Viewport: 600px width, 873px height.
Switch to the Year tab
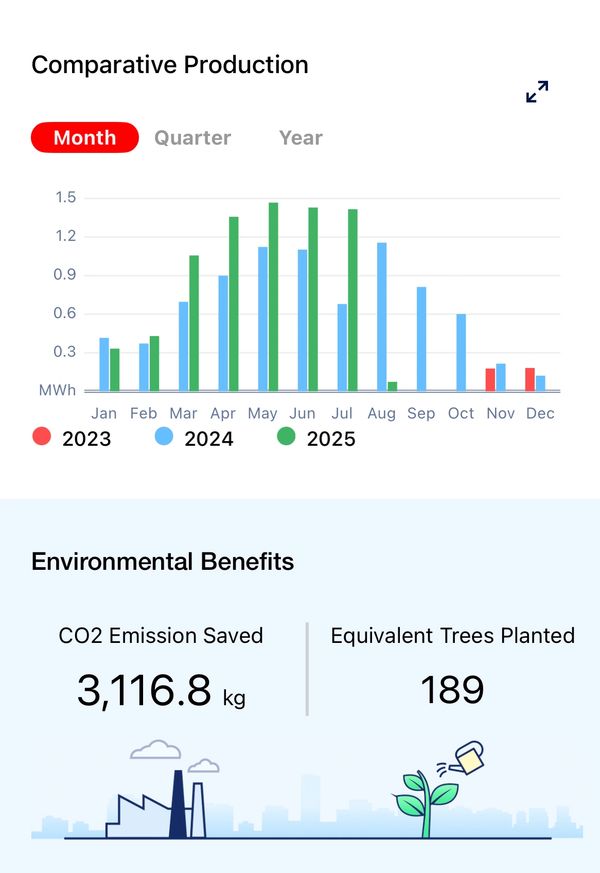(300, 138)
